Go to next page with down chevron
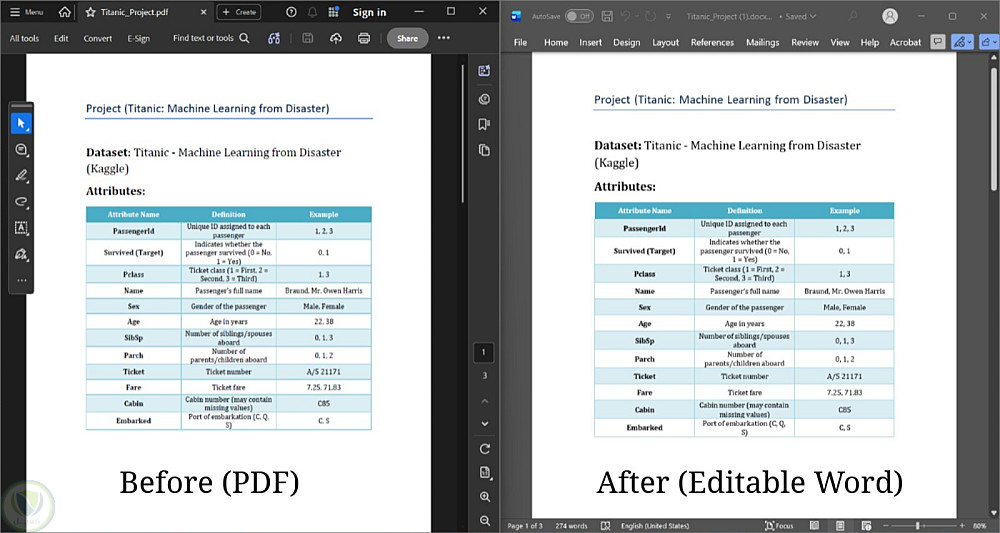This screenshot has height=533, width=1000. coord(485,423)
